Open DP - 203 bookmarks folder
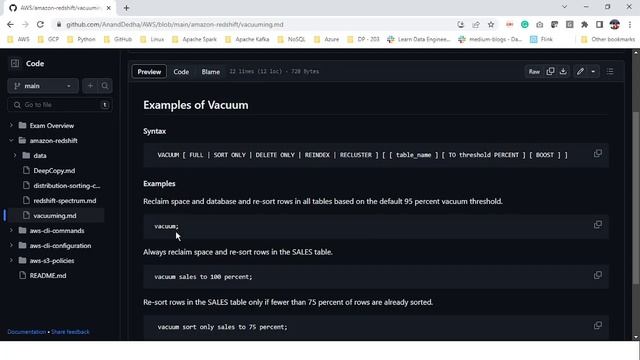The width and height of the screenshot is (640, 360). coord(363,39)
